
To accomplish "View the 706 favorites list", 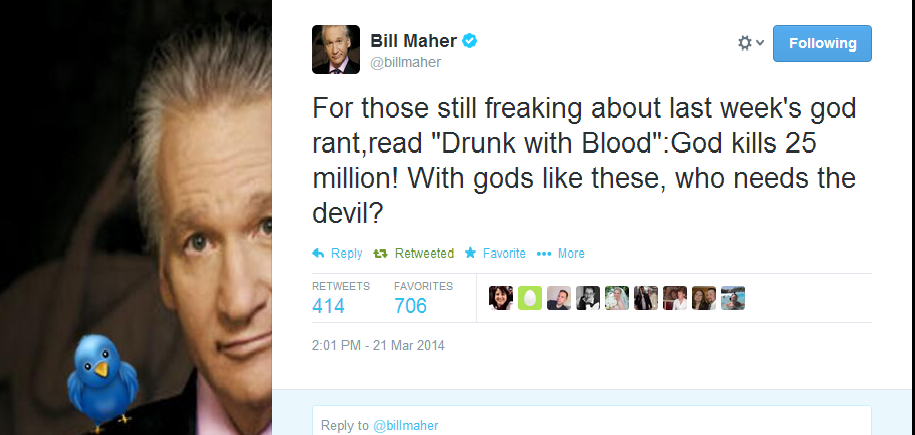I will coord(410,306).
